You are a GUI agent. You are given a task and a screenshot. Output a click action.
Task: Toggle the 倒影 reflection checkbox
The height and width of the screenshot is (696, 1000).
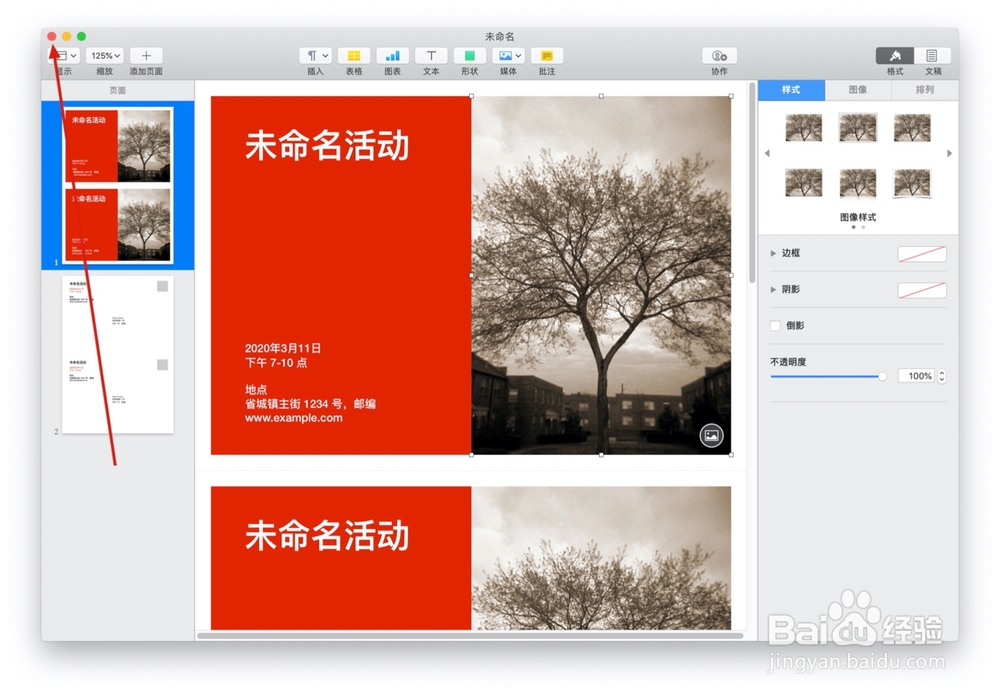[x=775, y=325]
